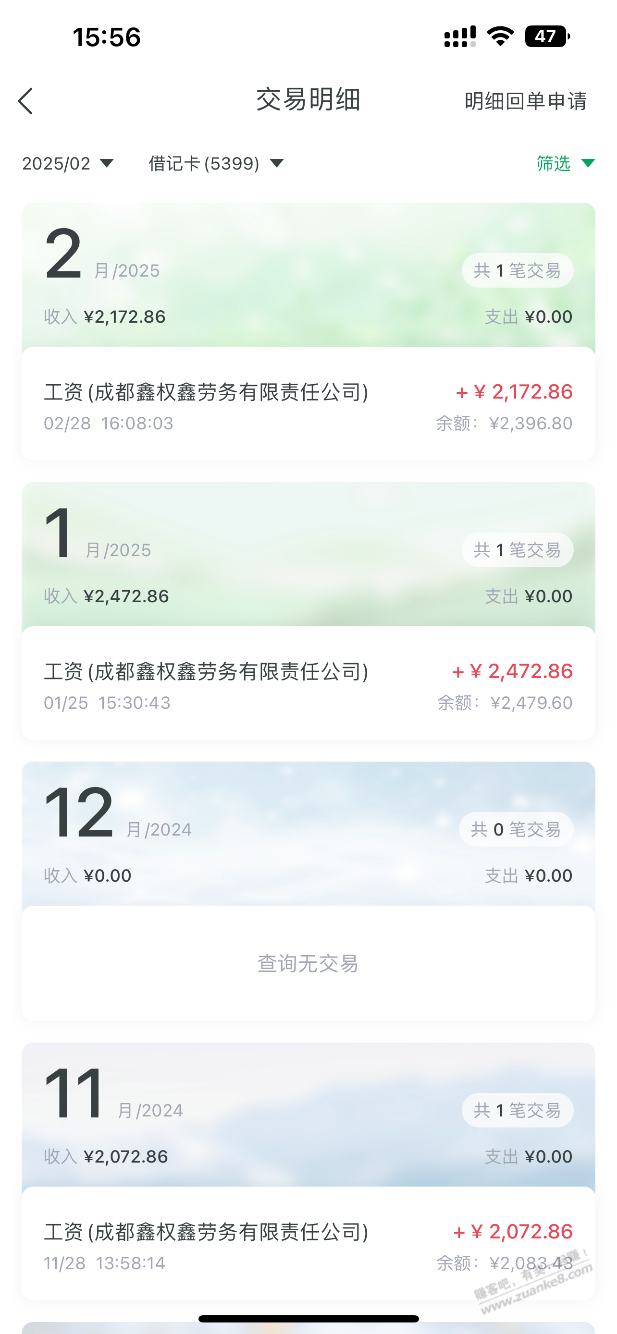Tap the battery indicator in status bar
This screenshot has height=1334, width=617.
[x=547, y=37]
